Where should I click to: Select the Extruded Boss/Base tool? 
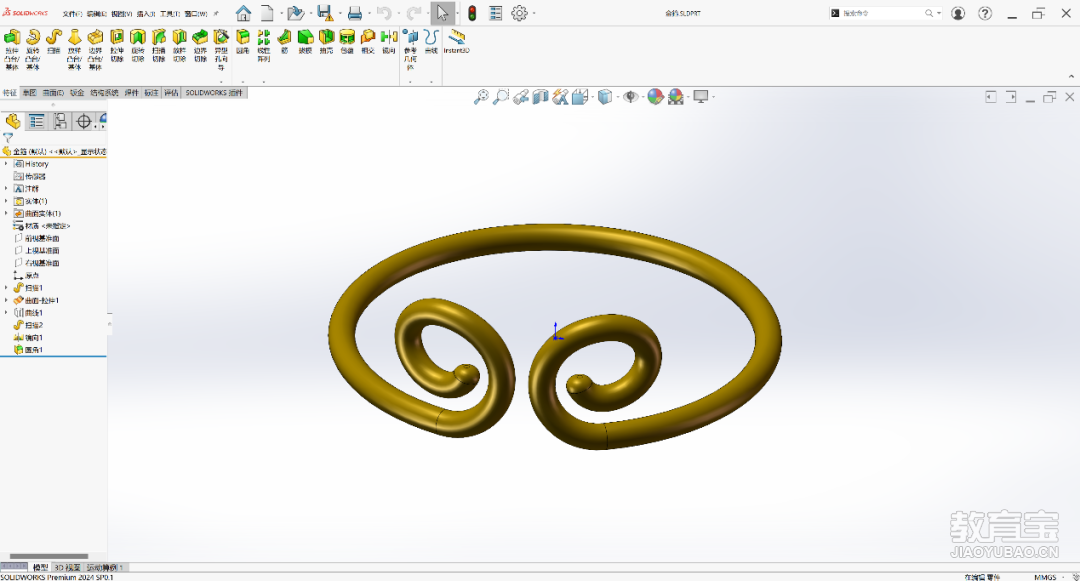[12, 49]
